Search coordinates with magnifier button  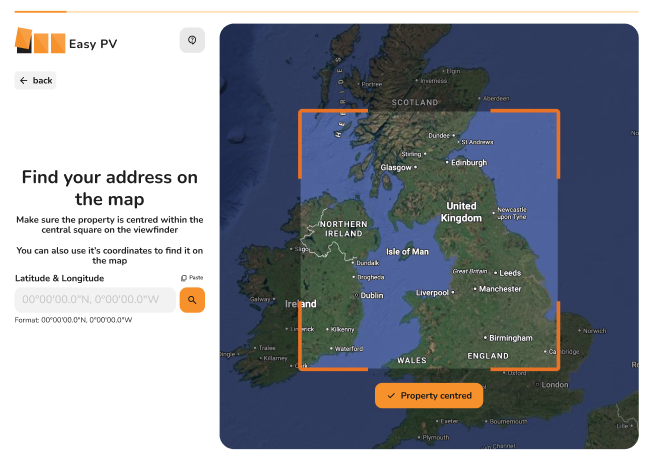[192, 300]
